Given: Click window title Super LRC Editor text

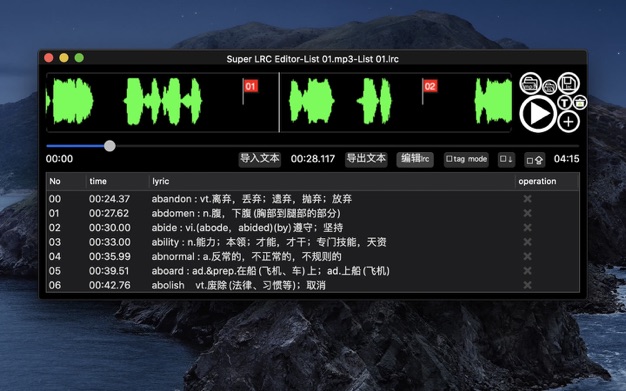Looking at the screenshot, I should pyautogui.click(x=313, y=59).
